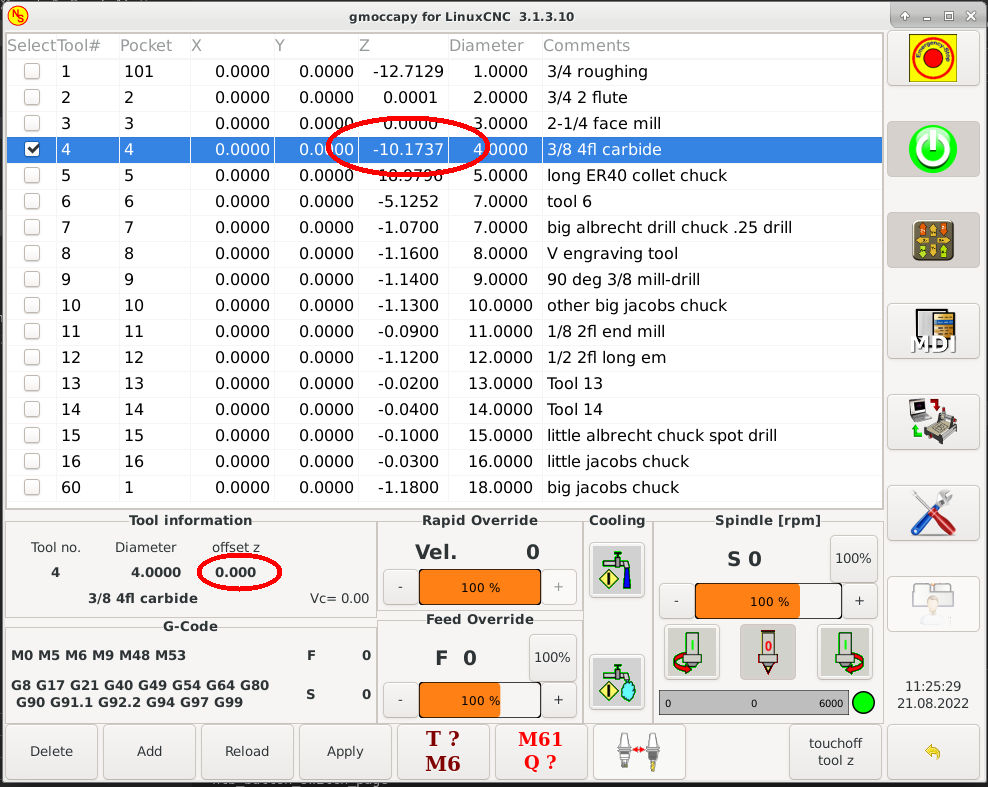
Task: Reset spindle override with its 100% button
Action: 853,558
